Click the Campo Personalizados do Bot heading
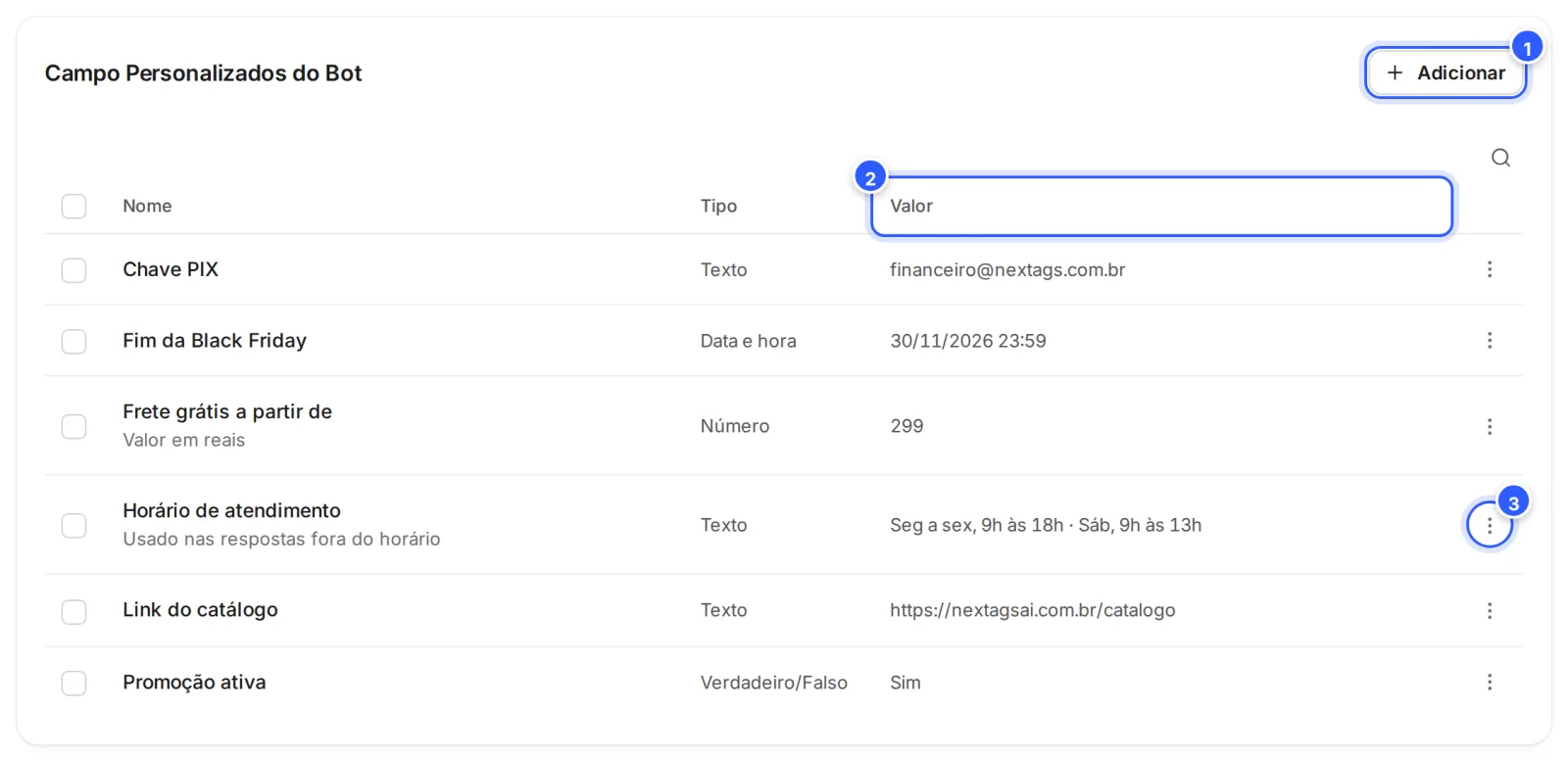This screenshot has height=760, width=1568. 204,73
